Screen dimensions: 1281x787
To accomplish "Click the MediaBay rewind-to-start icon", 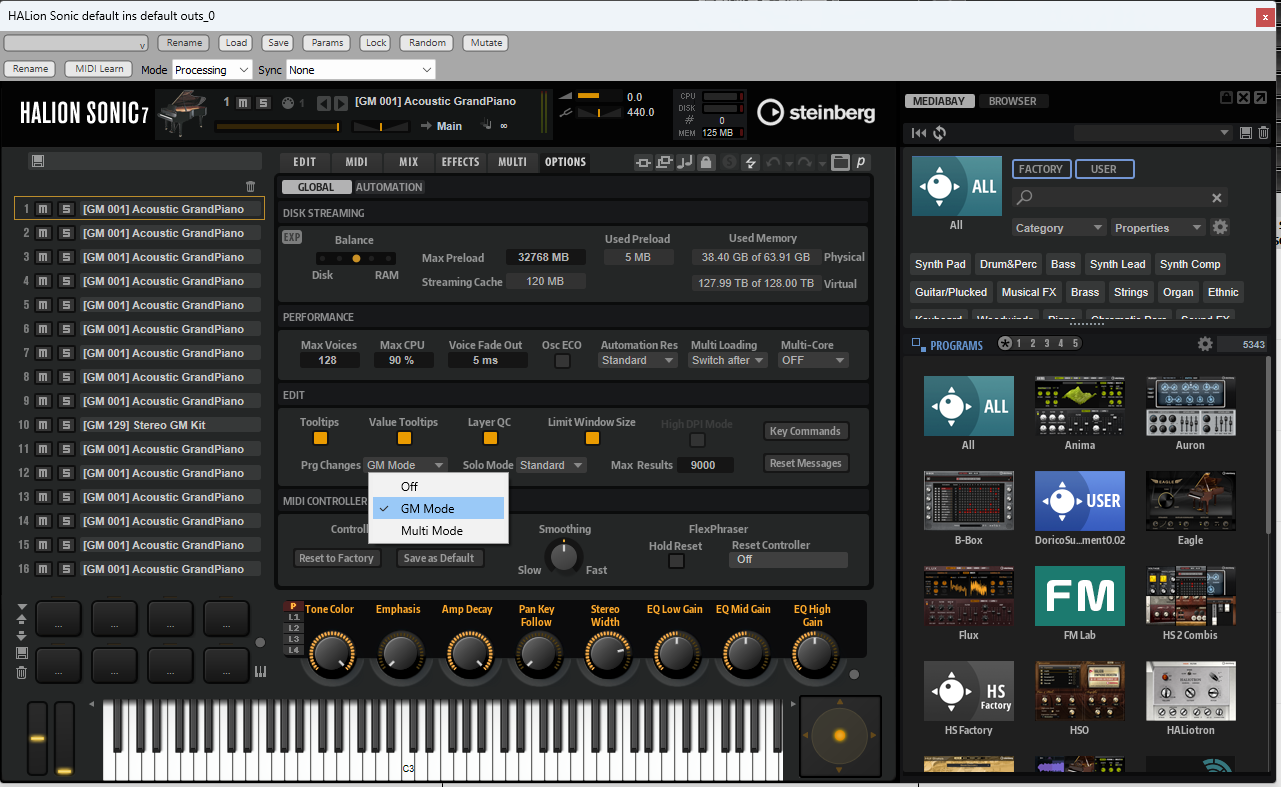I will click(x=918, y=133).
